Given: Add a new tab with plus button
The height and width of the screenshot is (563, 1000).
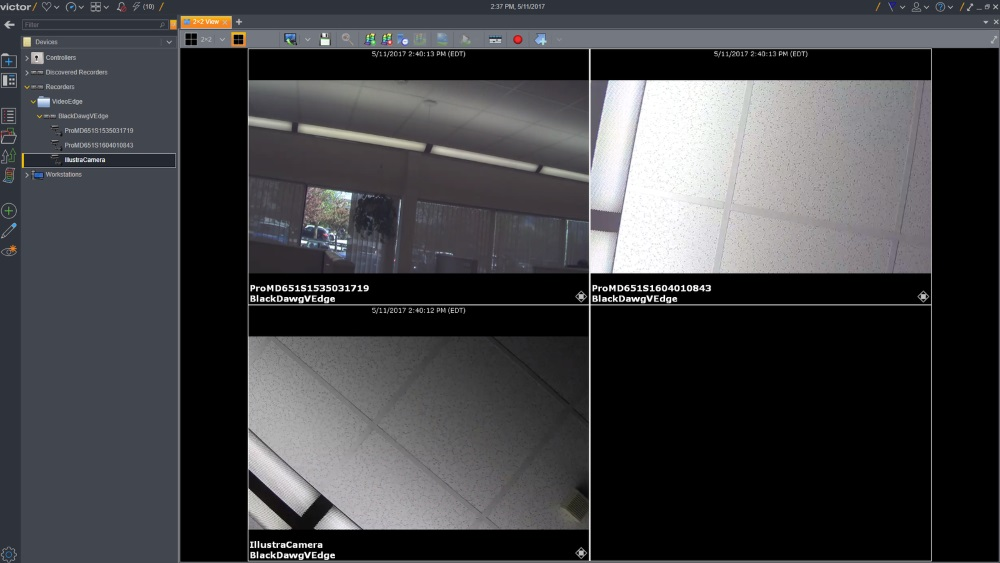Looking at the screenshot, I should (239, 21).
